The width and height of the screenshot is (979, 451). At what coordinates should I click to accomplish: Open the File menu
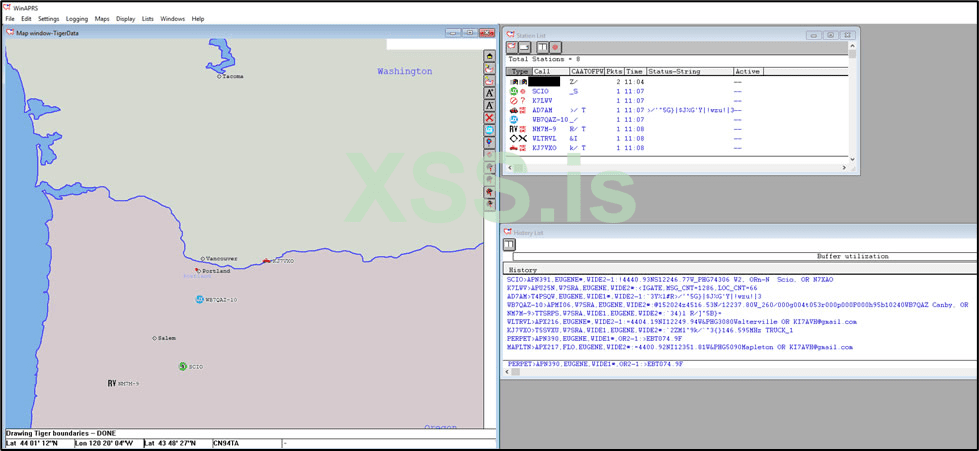tap(9, 19)
